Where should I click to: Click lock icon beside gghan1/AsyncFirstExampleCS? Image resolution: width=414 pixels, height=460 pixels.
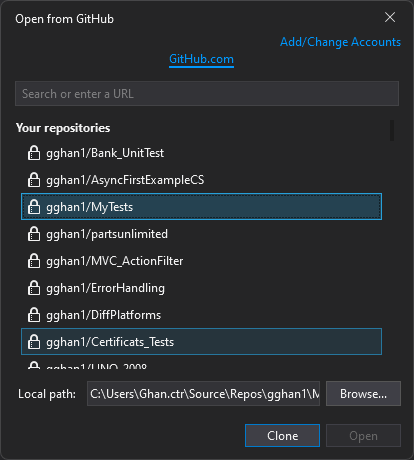tap(34, 180)
